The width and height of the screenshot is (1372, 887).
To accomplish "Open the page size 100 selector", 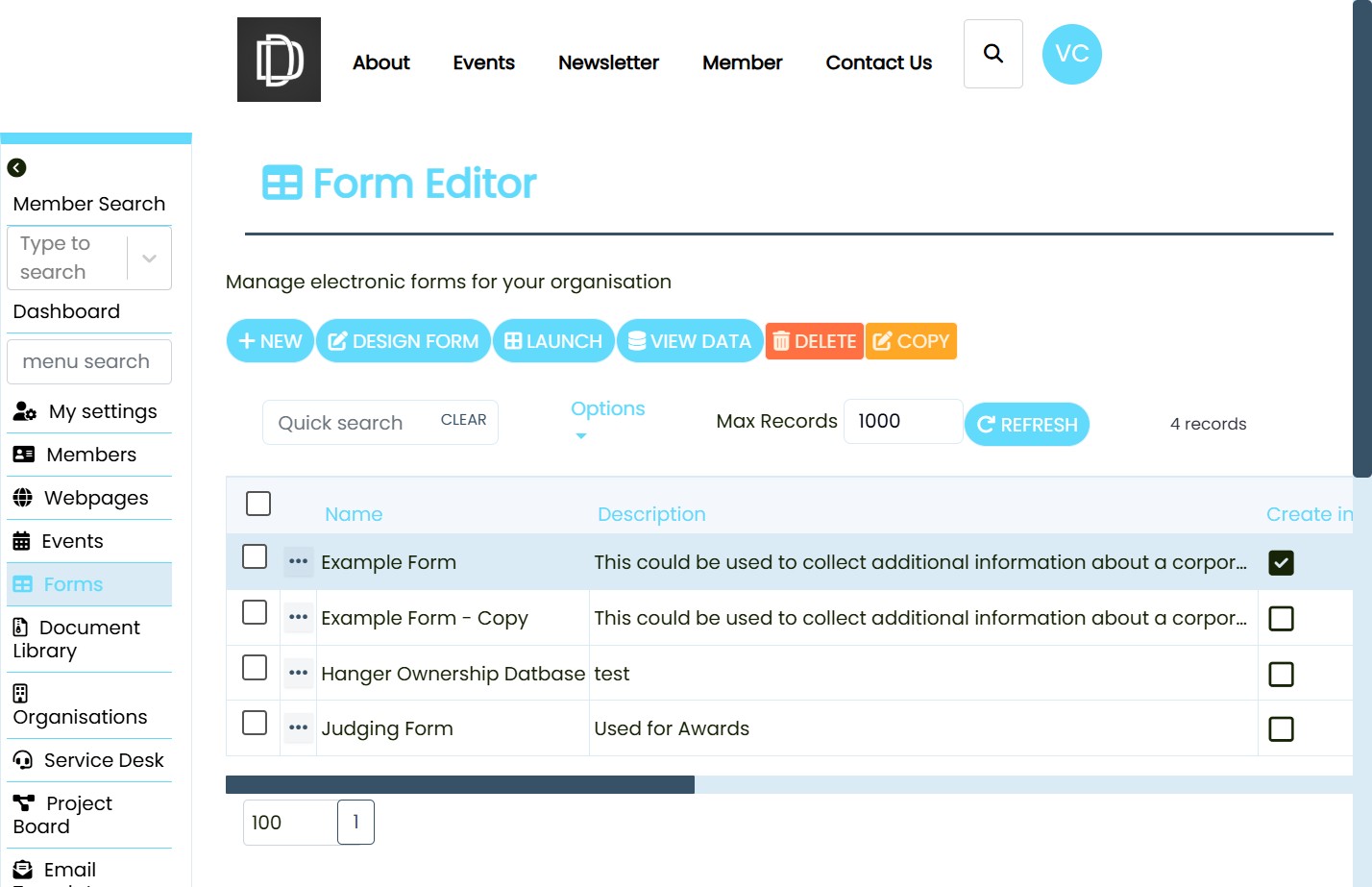I will click(x=289, y=823).
